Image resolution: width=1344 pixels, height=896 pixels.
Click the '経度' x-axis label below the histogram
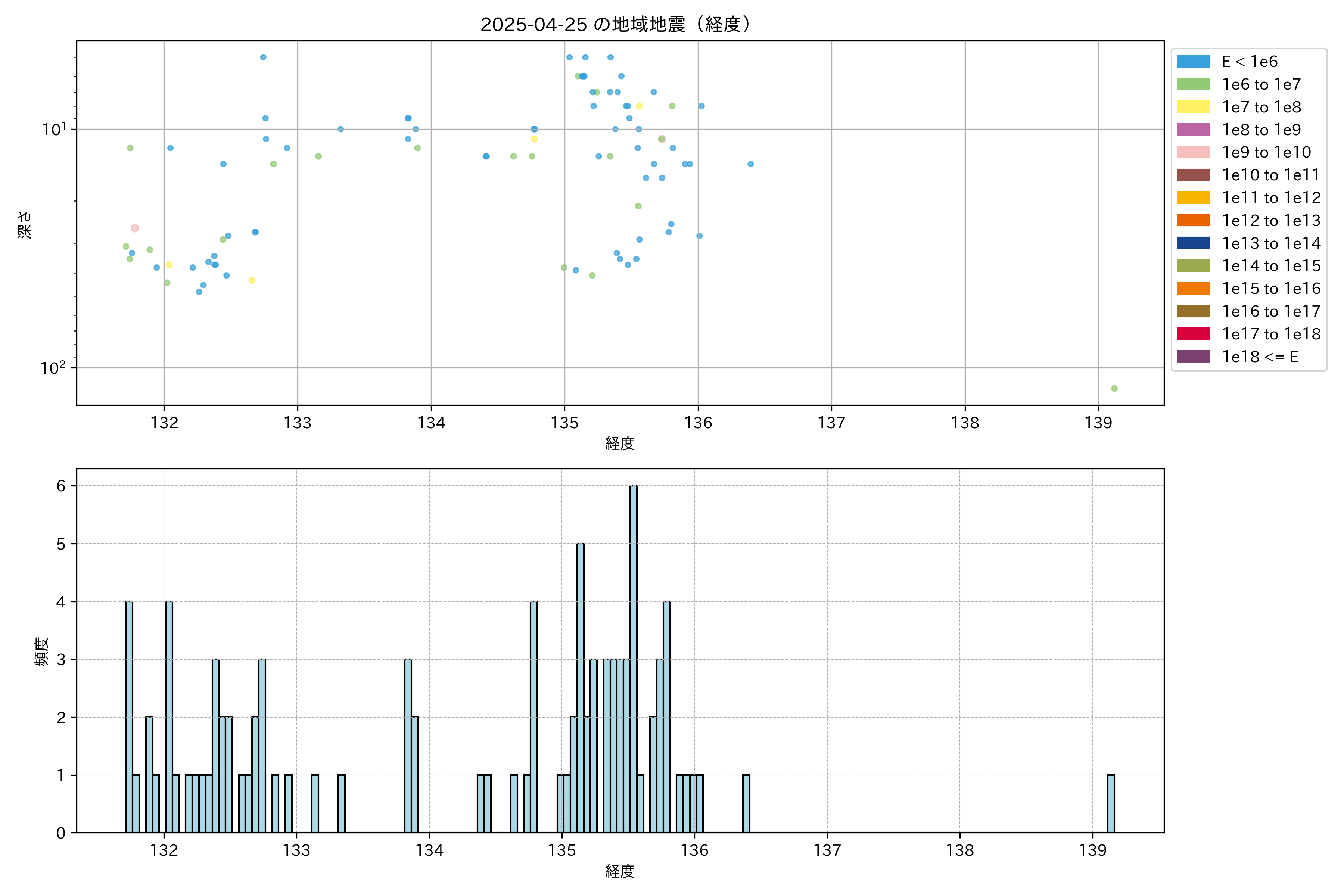[619, 871]
